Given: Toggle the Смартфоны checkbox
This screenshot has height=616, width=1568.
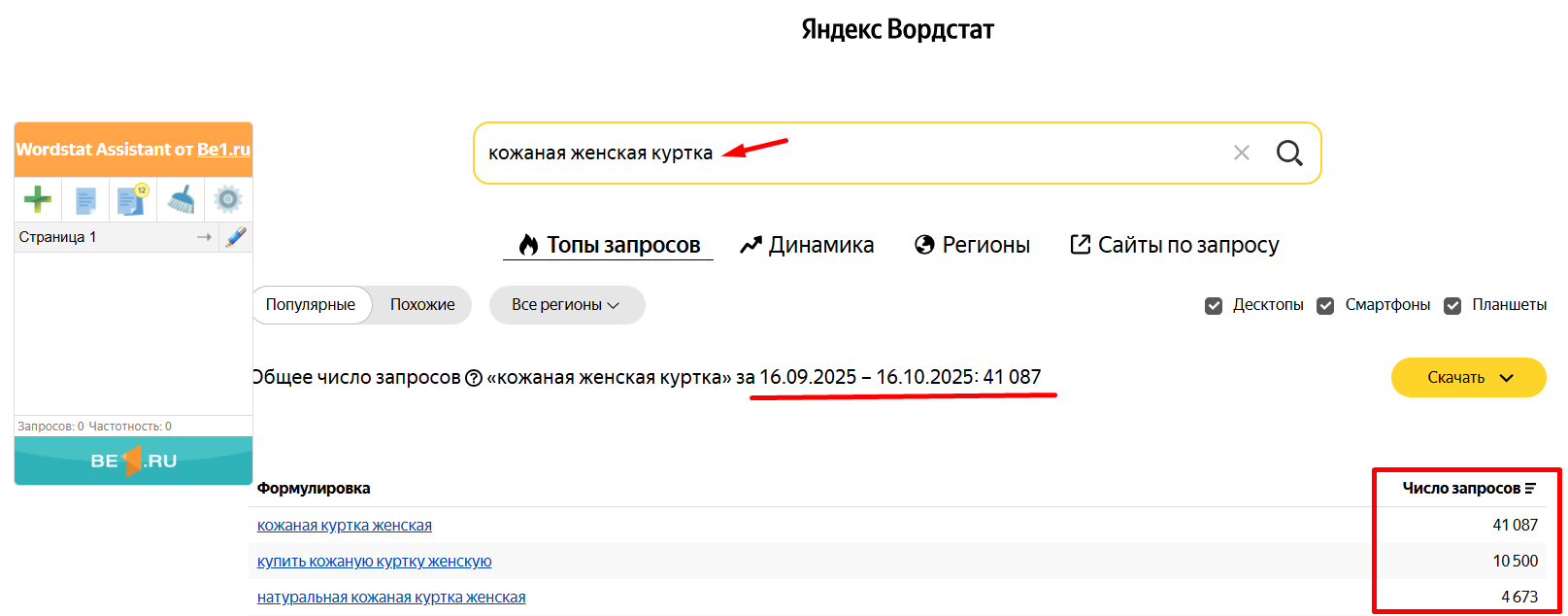Looking at the screenshot, I should (x=1325, y=306).
